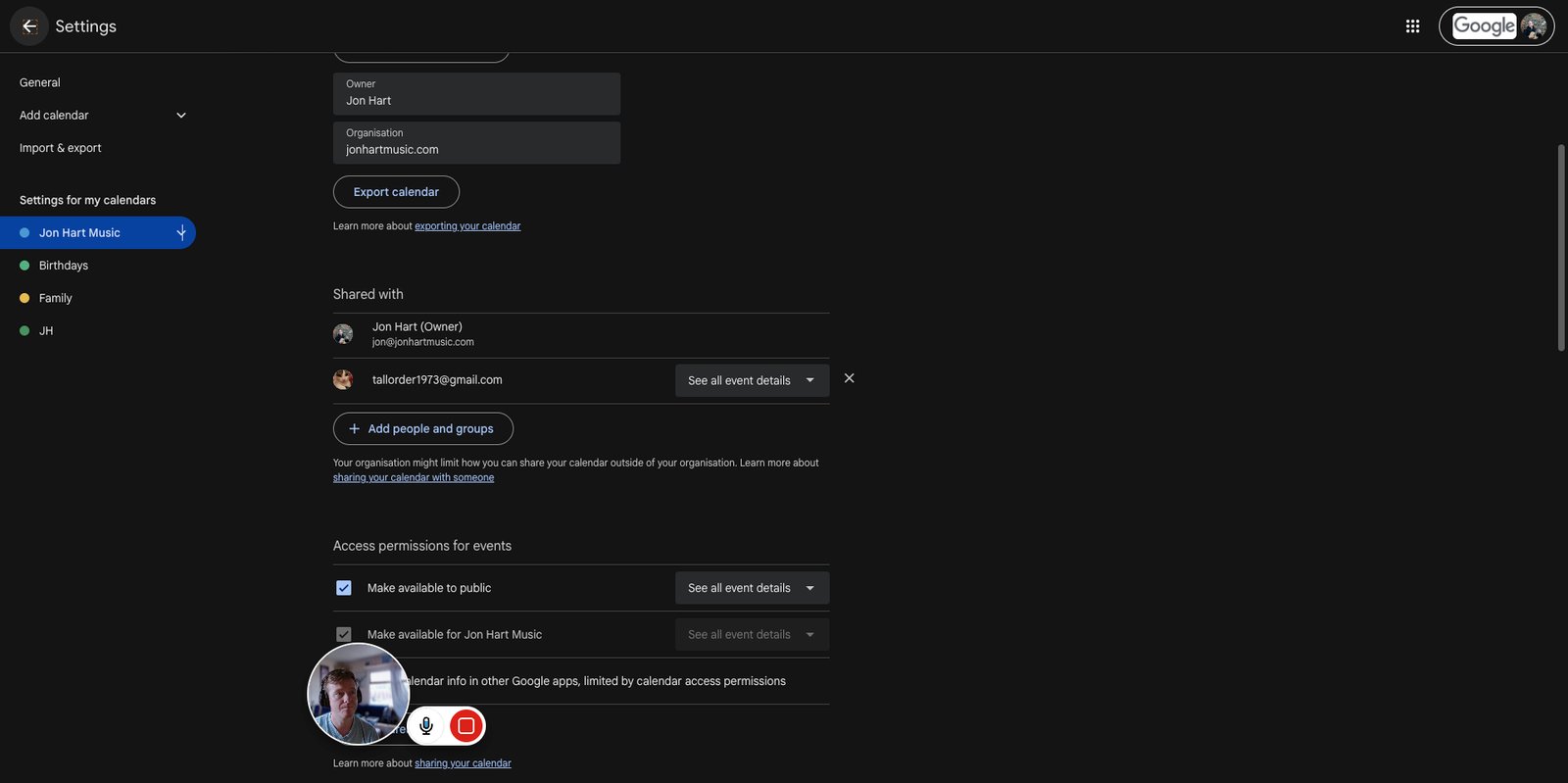Click Jon Hart owner profile picture

pyautogui.click(x=343, y=334)
